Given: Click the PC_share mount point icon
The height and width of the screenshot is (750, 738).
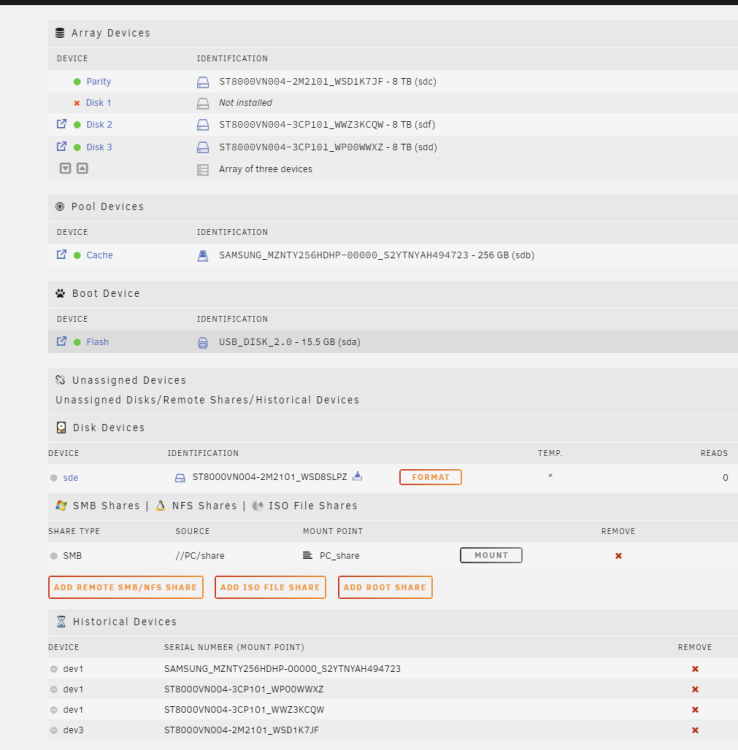Looking at the screenshot, I should (308, 555).
